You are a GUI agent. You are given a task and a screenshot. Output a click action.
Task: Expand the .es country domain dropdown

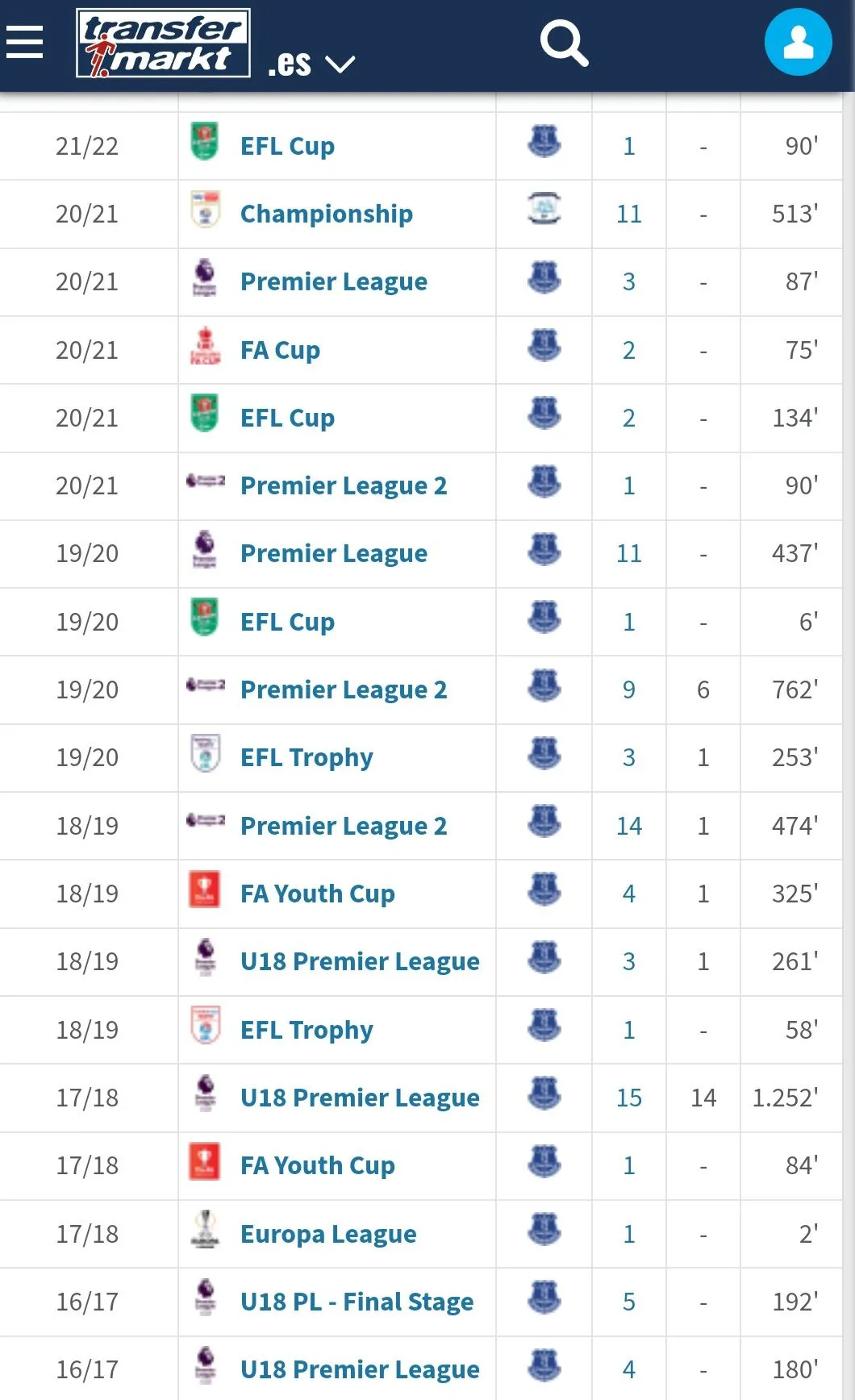click(x=311, y=63)
